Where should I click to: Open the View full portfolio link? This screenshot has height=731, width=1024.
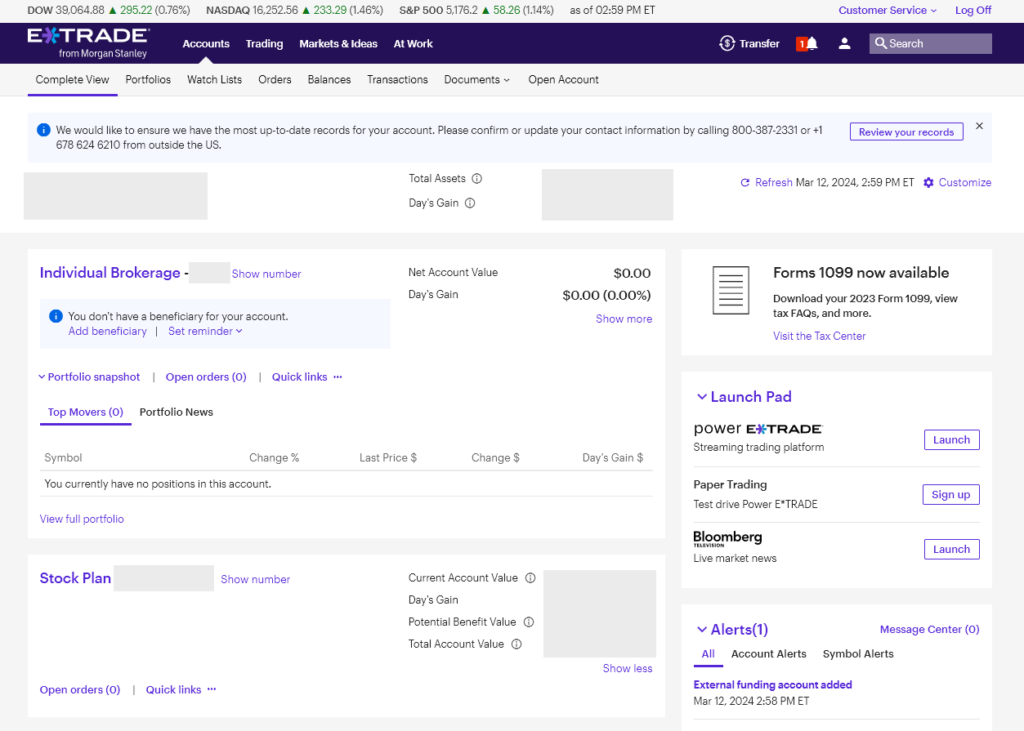coord(82,519)
